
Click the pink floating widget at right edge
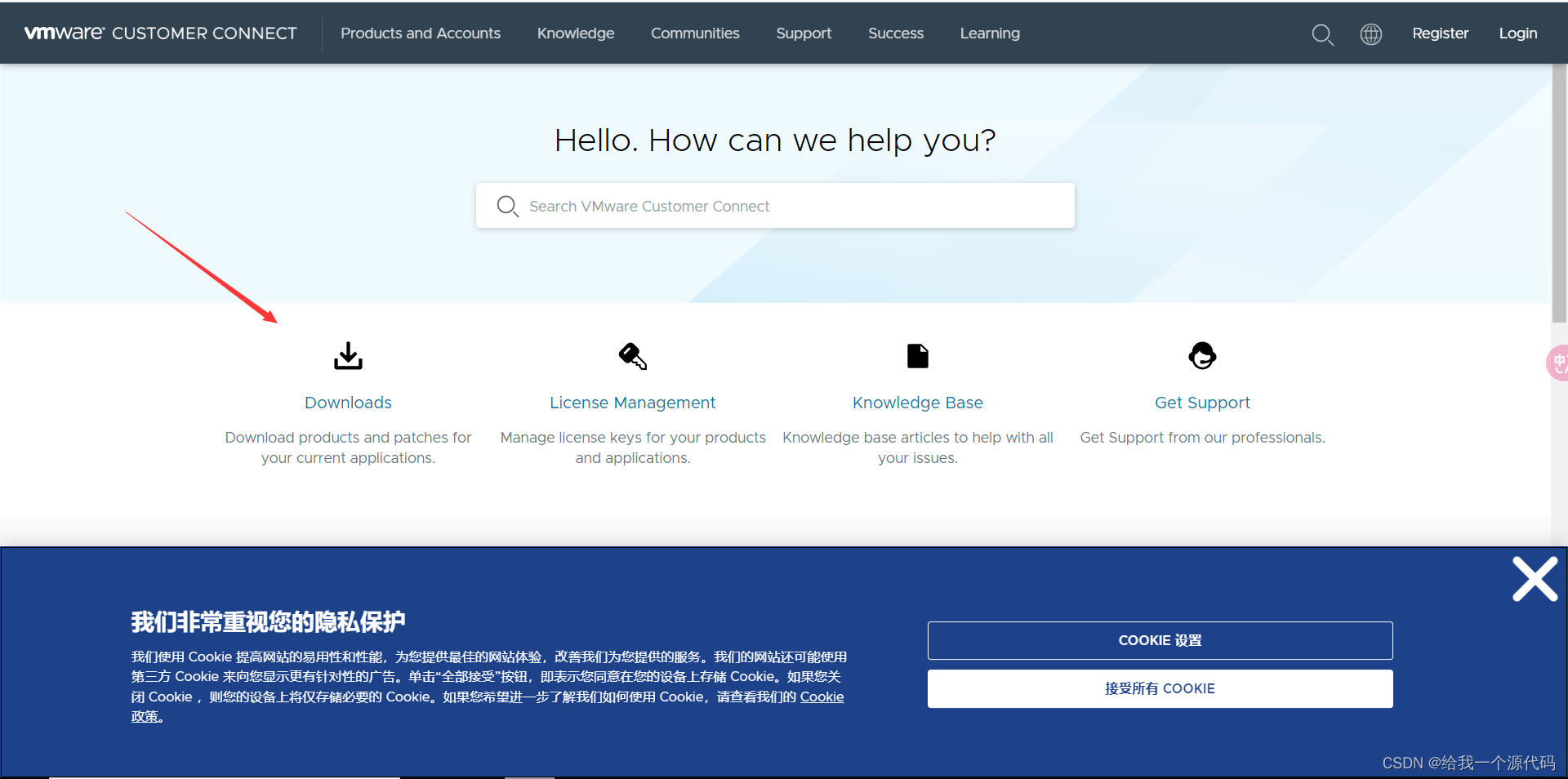(1558, 363)
